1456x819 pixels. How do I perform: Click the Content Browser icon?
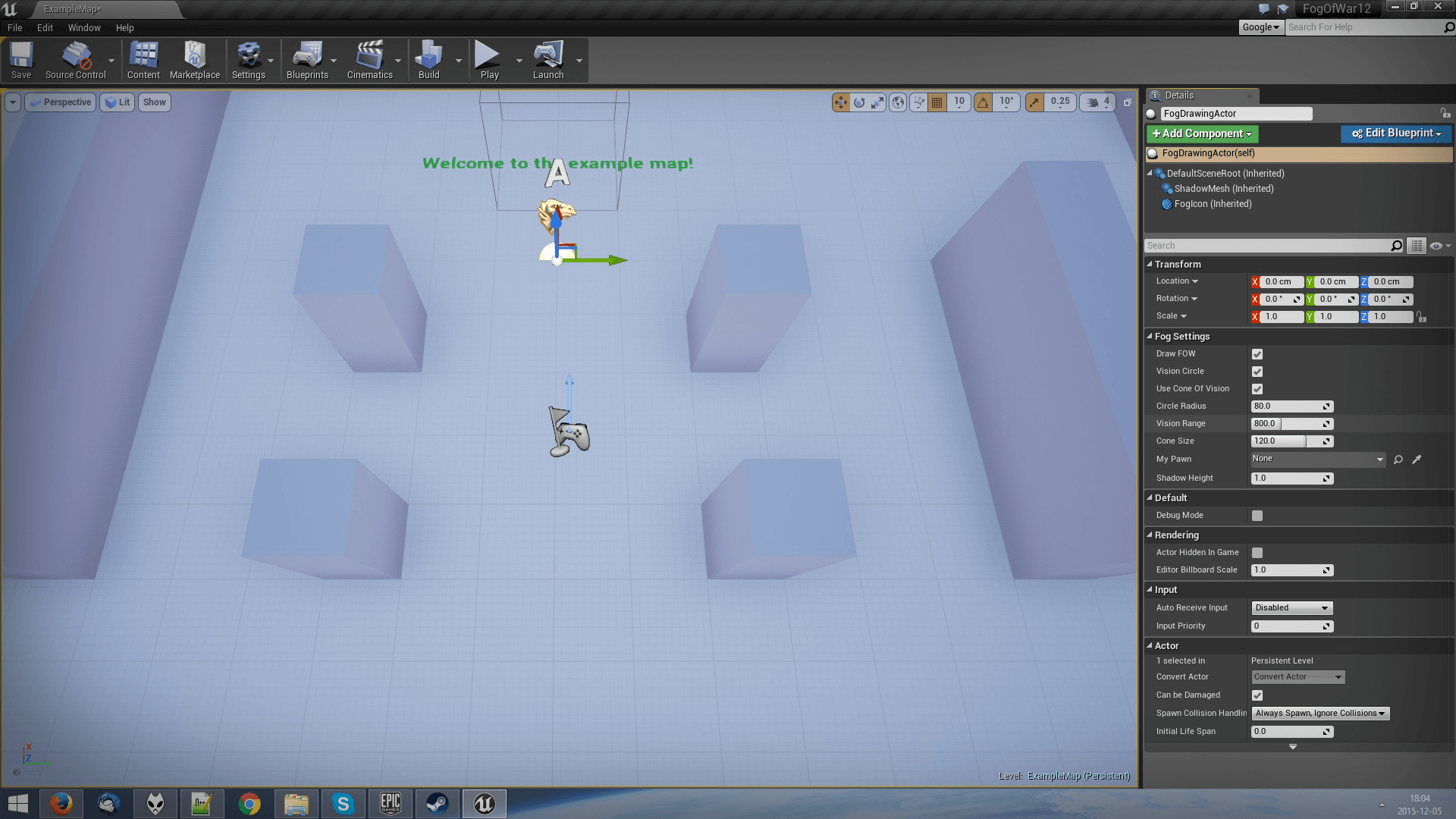click(x=143, y=59)
